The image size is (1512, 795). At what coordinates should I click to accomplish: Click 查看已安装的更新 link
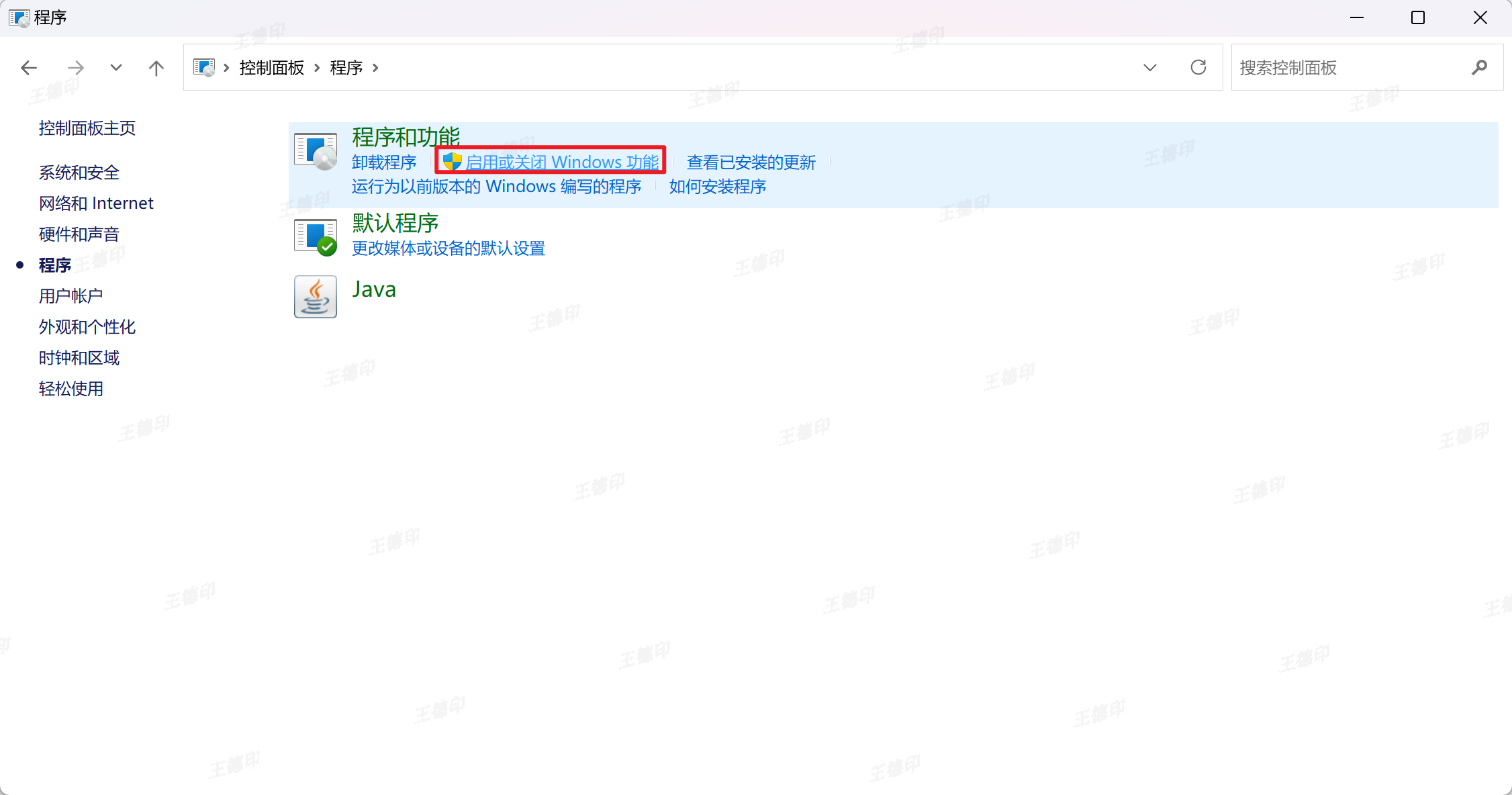click(751, 162)
